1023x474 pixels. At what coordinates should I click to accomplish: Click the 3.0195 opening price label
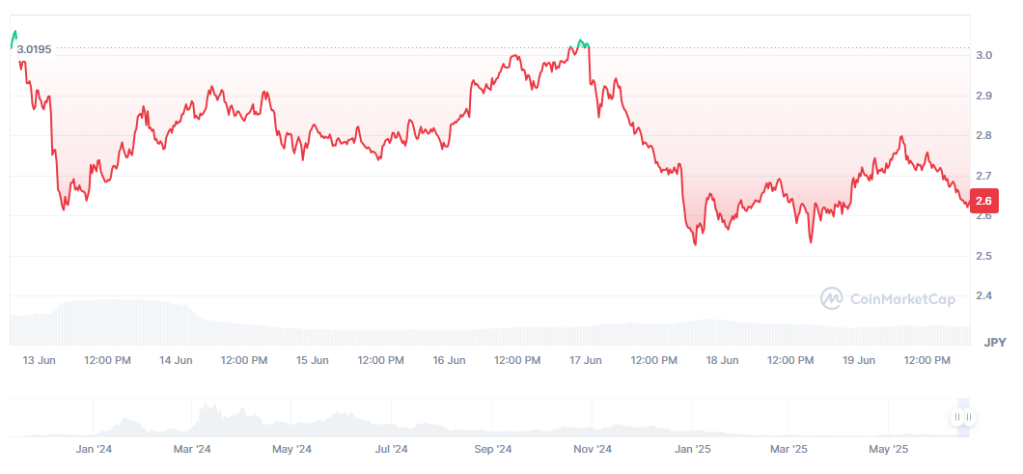point(34,49)
